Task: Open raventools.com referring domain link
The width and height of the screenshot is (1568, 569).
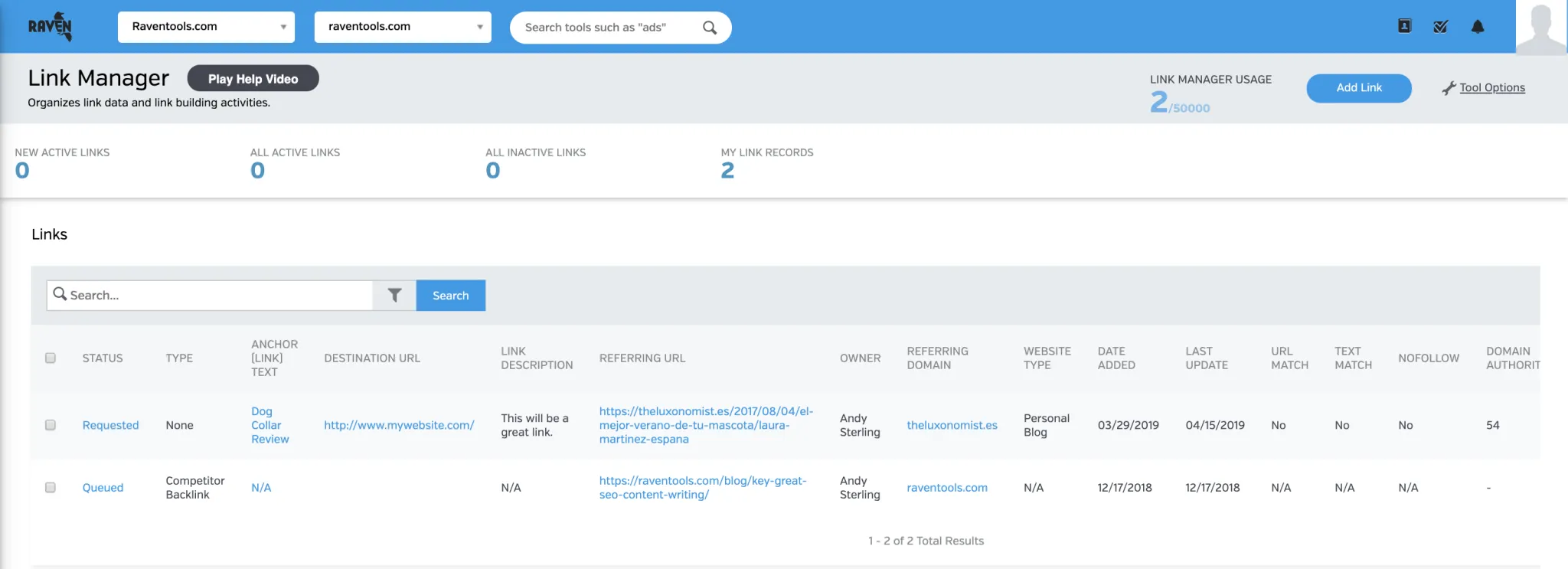Action: point(947,487)
